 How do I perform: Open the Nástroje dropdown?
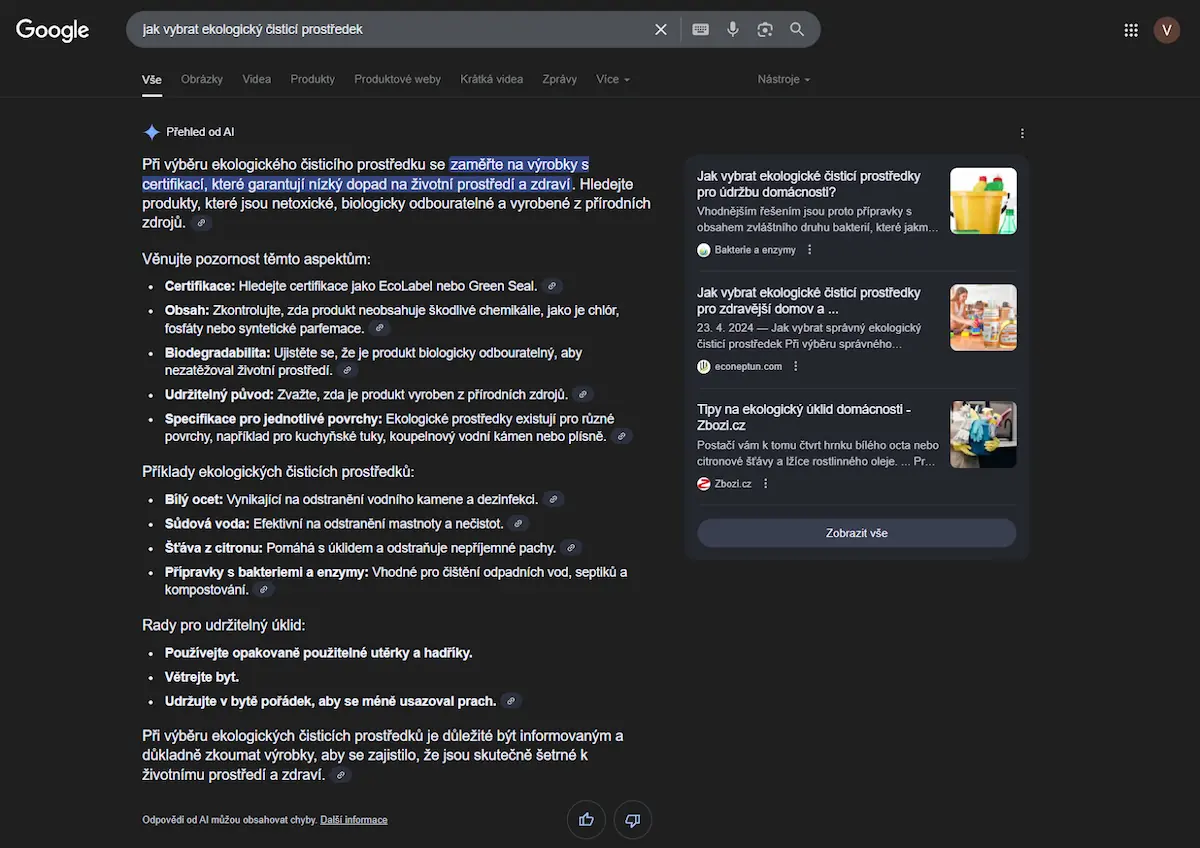coord(783,79)
